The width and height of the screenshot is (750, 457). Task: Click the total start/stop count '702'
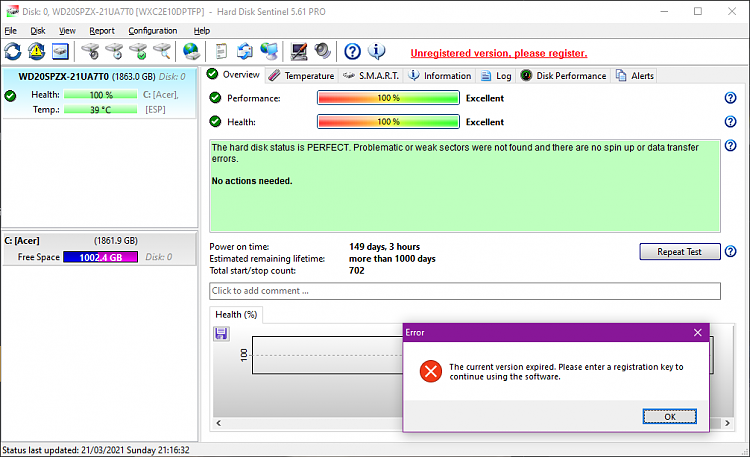point(357,270)
